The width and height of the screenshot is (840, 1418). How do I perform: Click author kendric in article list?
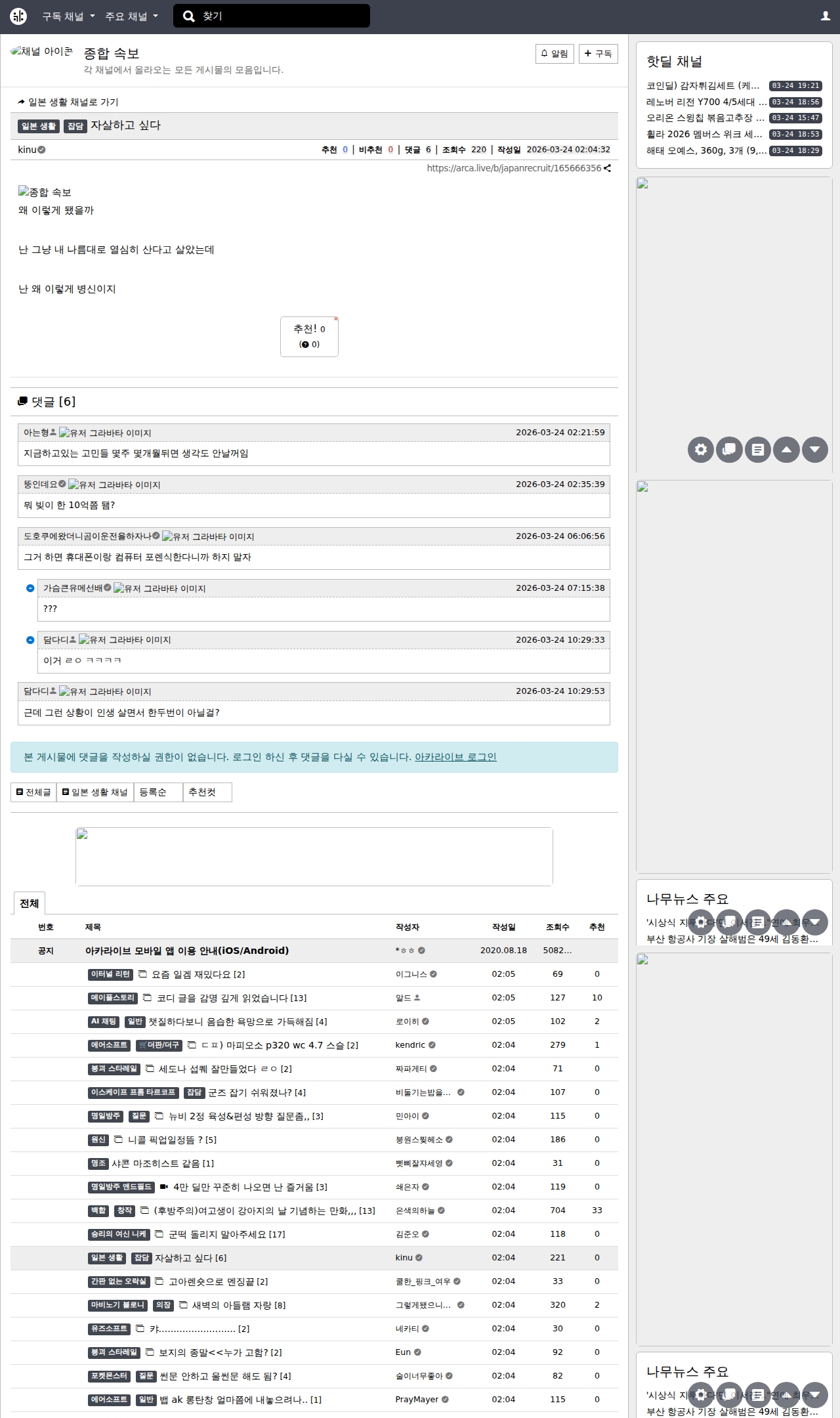pos(411,1045)
